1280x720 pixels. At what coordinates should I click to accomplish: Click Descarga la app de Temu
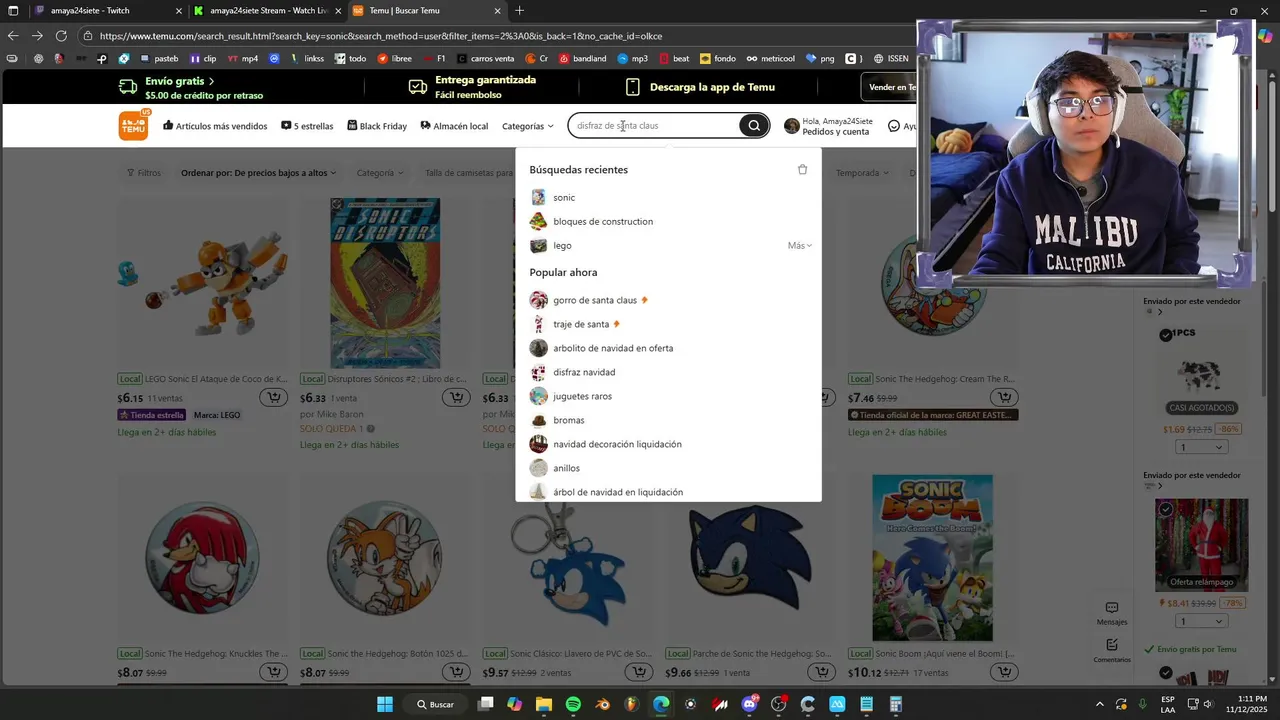pyautogui.click(x=699, y=87)
